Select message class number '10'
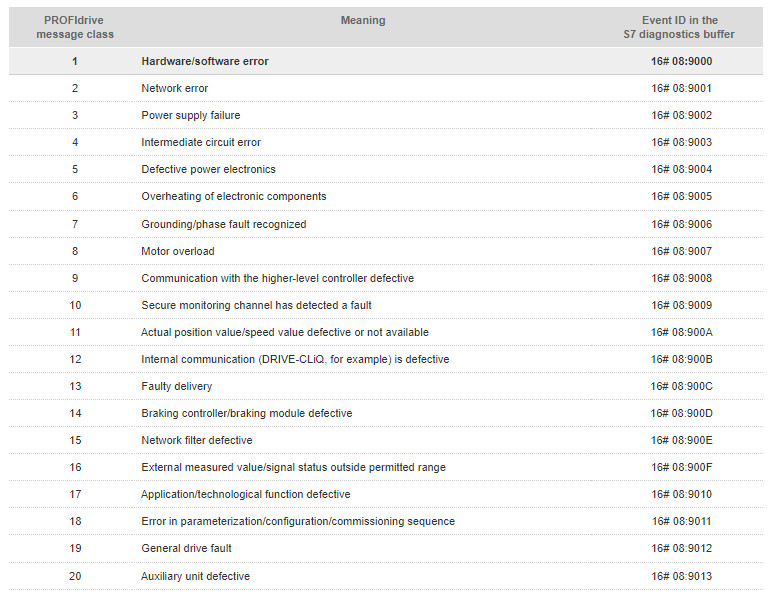770x598 pixels. point(75,305)
